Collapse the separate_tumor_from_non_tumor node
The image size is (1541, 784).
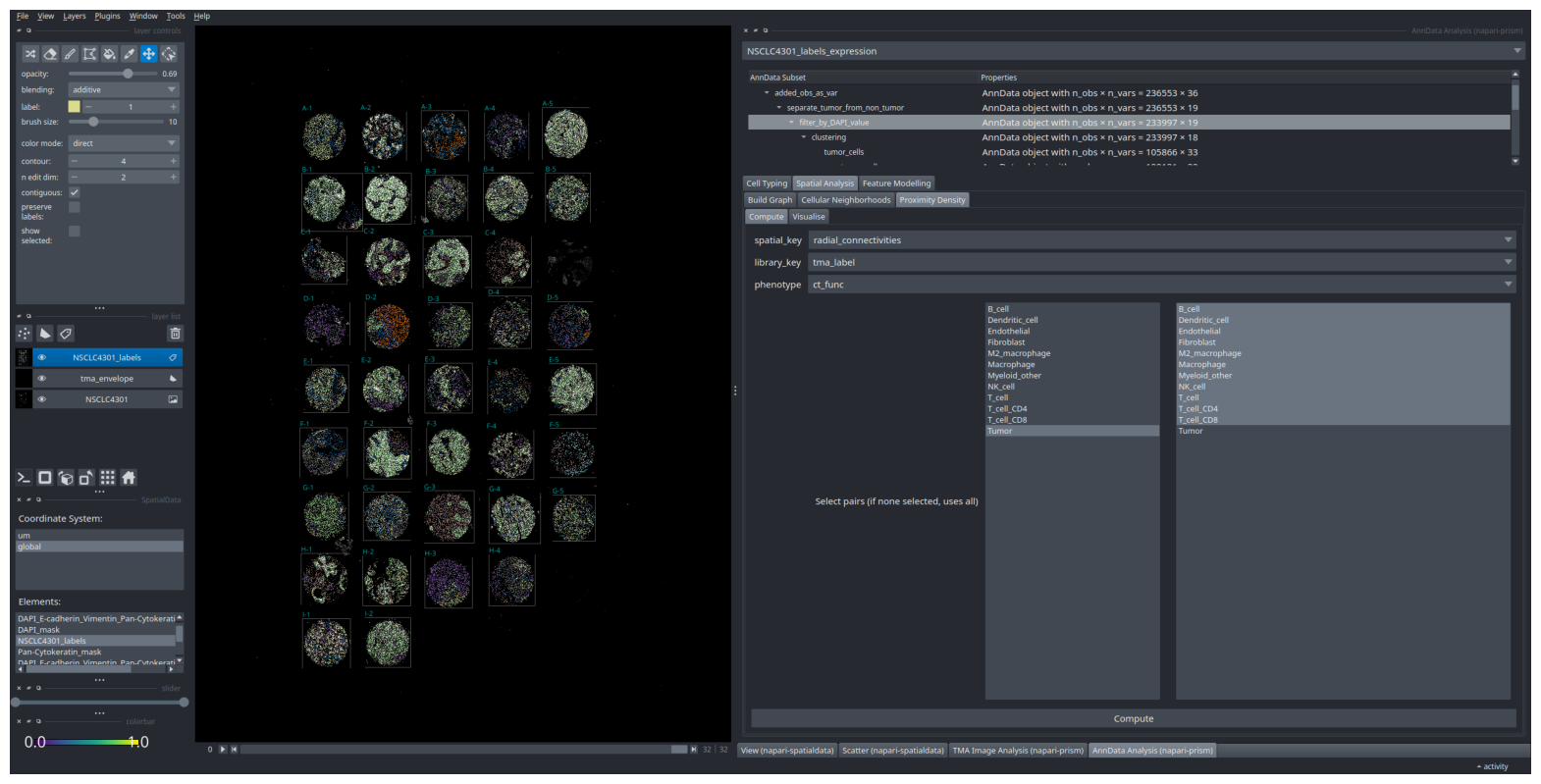(779, 108)
